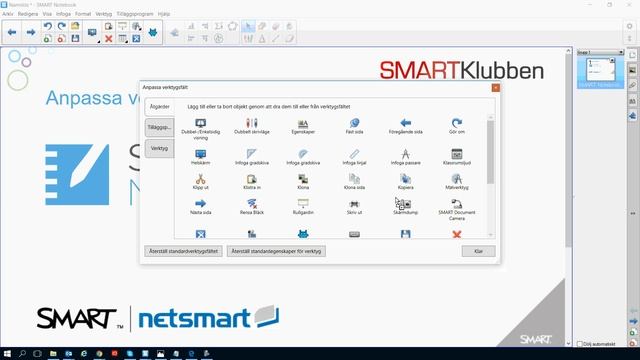Select the Klona icon
This screenshot has height=360, width=640.
(x=303, y=179)
